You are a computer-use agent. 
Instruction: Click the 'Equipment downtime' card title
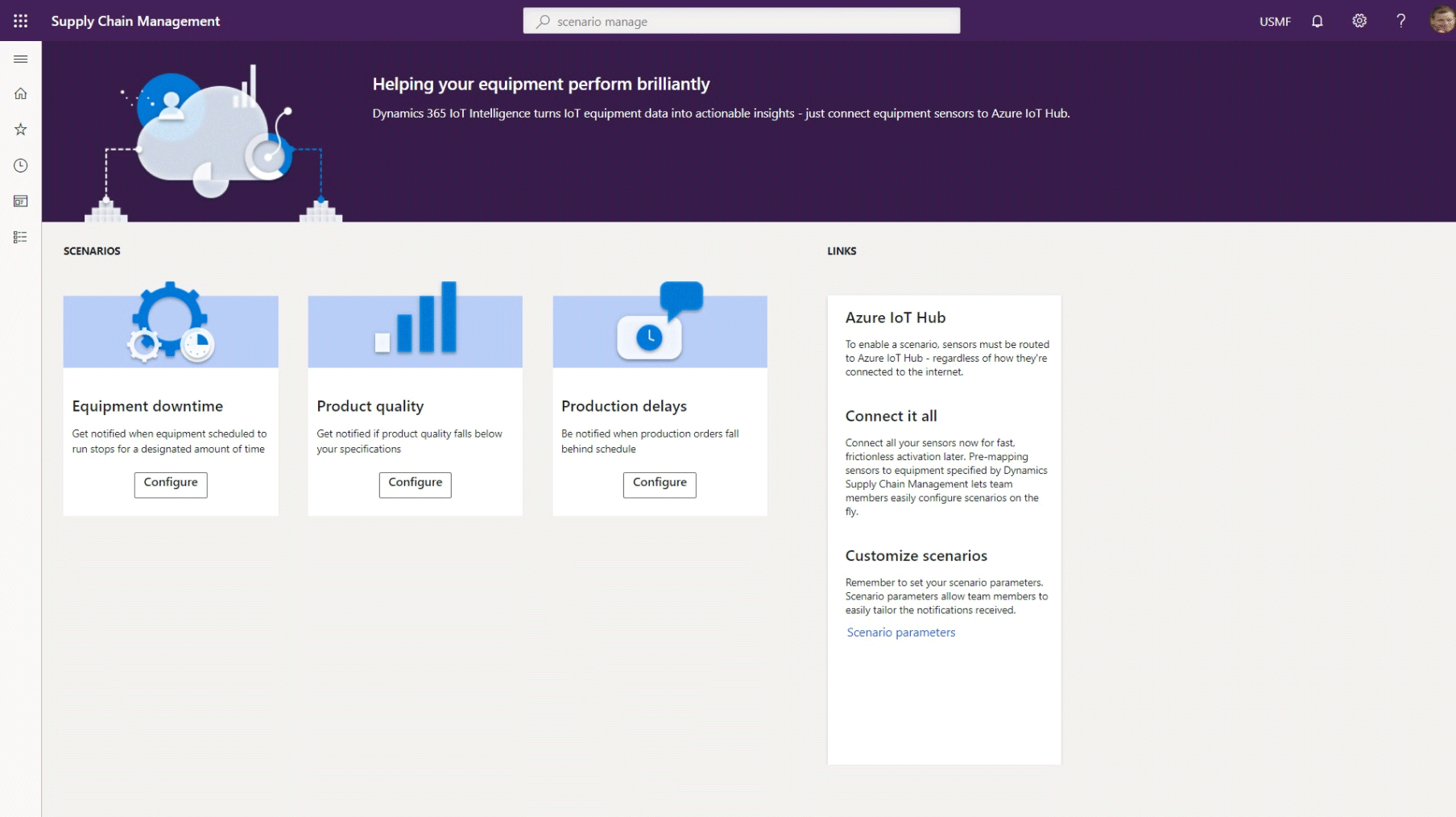click(147, 406)
